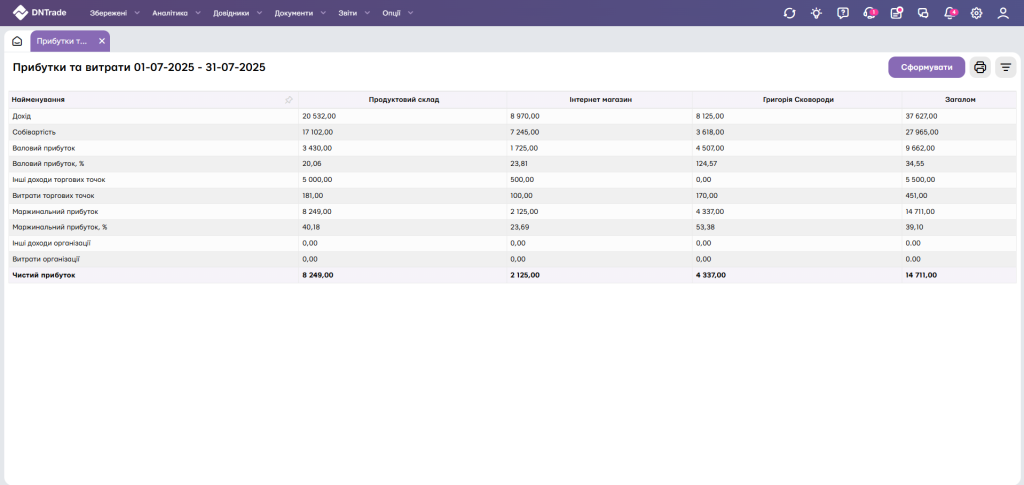Open the headset support icon

869,13
